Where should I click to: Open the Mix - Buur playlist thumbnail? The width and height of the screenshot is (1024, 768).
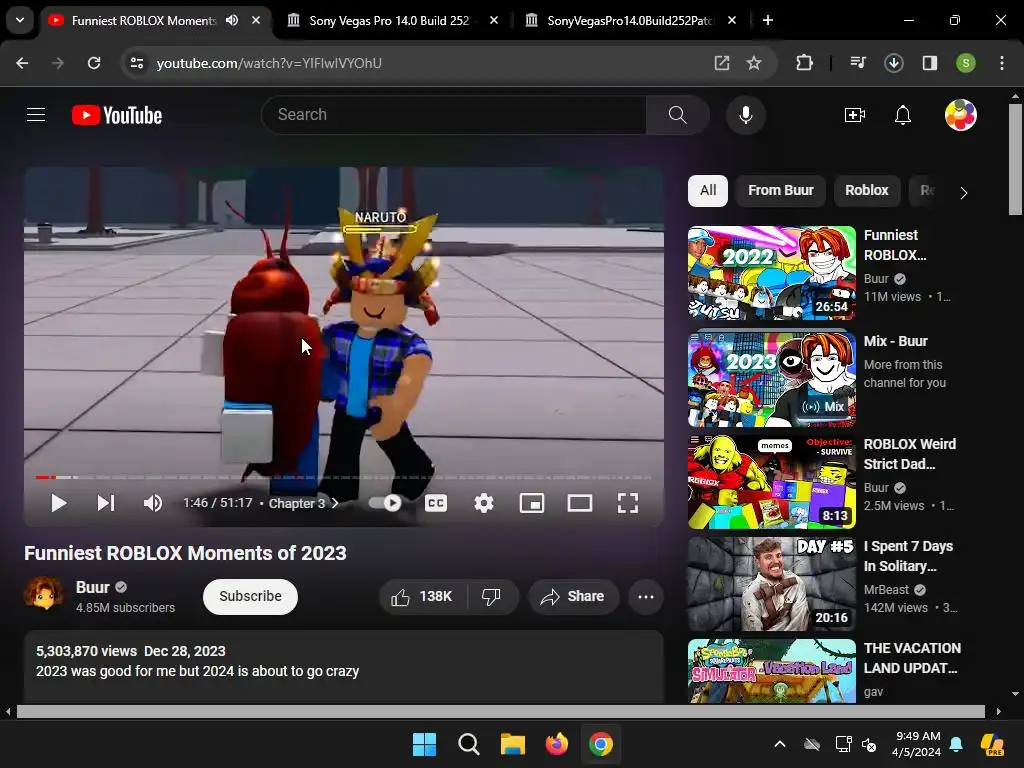[771, 379]
